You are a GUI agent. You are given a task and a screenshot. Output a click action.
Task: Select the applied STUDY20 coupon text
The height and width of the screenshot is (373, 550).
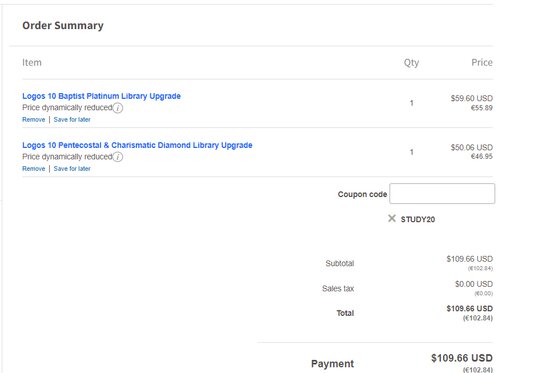(x=418, y=219)
